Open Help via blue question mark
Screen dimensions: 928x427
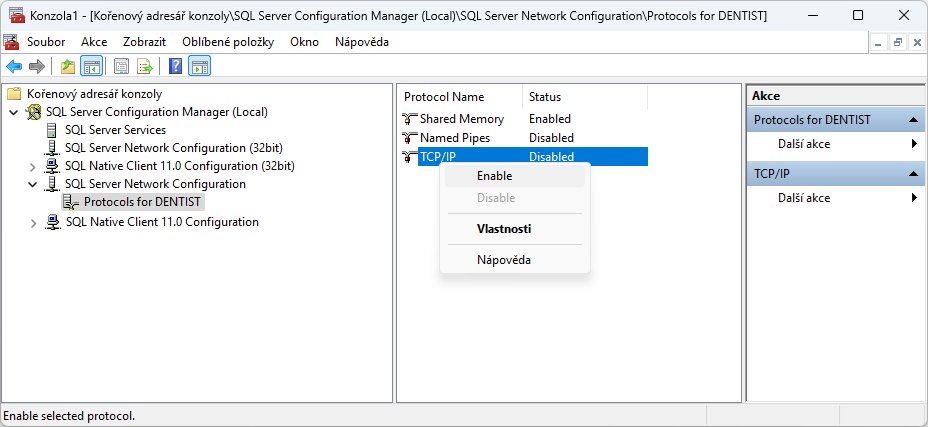[x=175, y=66]
